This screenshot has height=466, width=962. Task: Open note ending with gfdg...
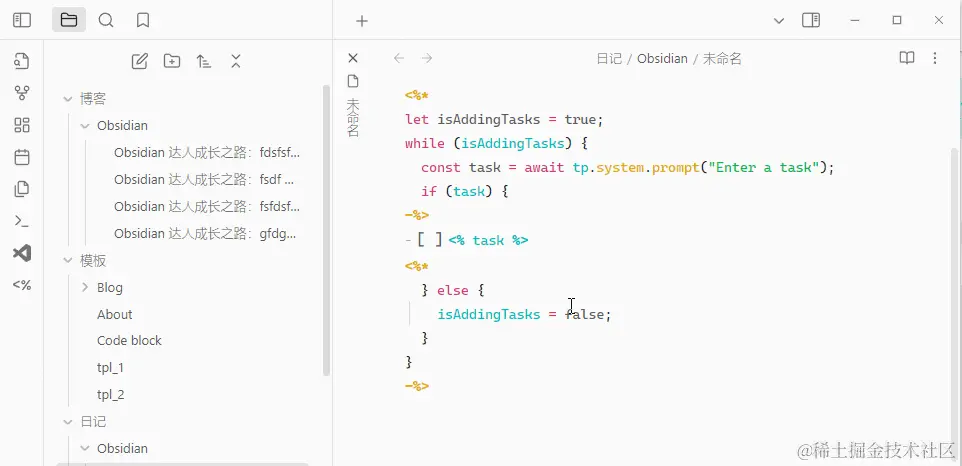pyautogui.click(x=206, y=234)
